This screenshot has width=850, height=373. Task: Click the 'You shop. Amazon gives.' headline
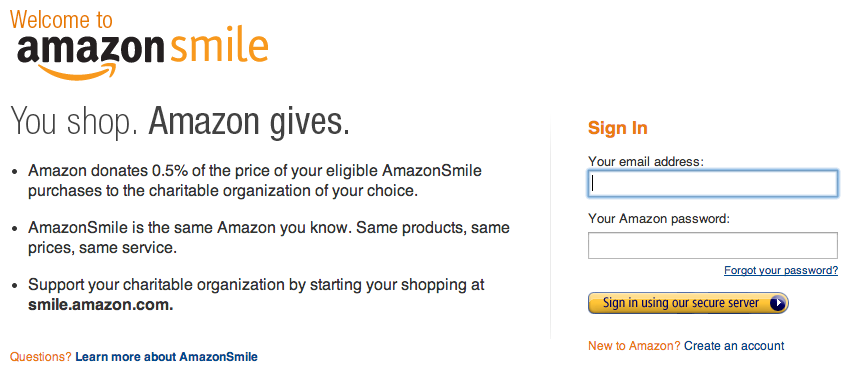[x=180, y=121]
